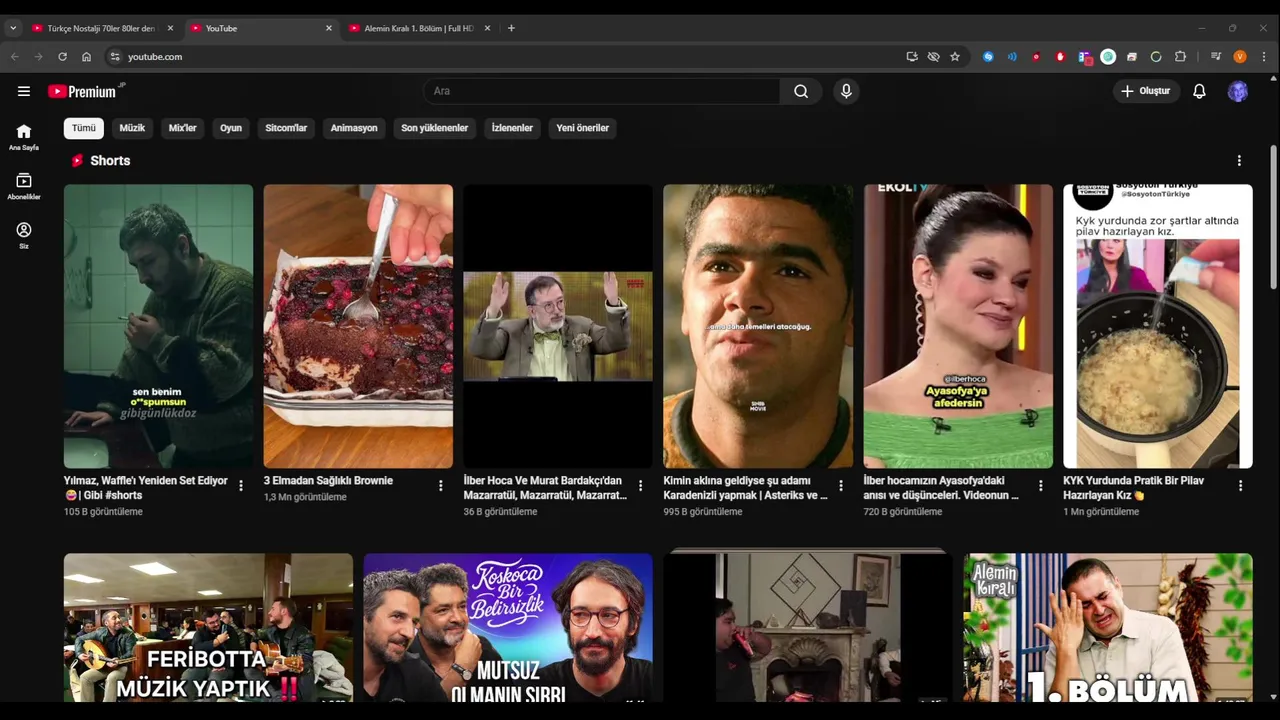This screenshot has width=1280, height=720.
Task: Open the media control playlist icon
Action: [x=1216, y=57]
